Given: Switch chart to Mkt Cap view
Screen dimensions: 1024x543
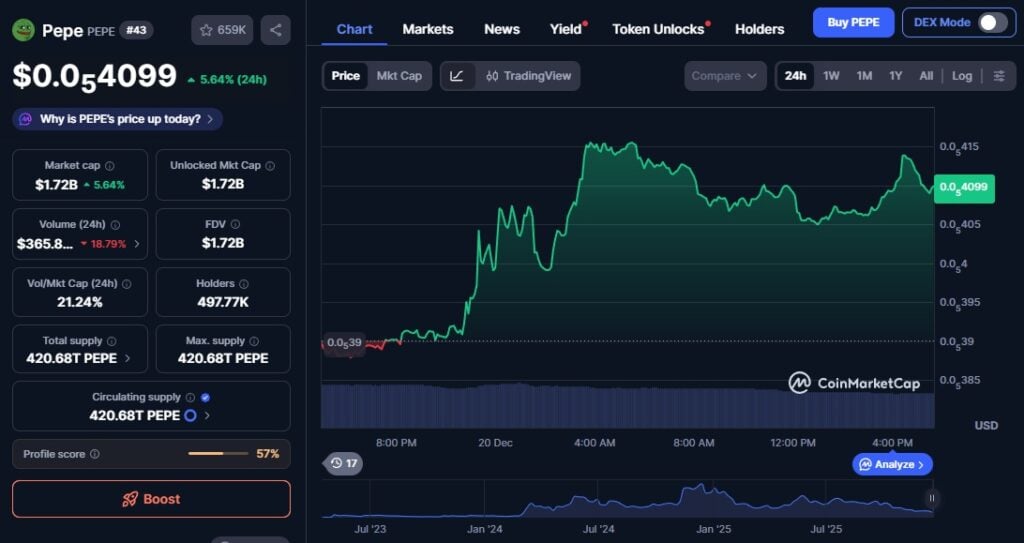Looking at the screenshot, I should [x=399, y=76].
